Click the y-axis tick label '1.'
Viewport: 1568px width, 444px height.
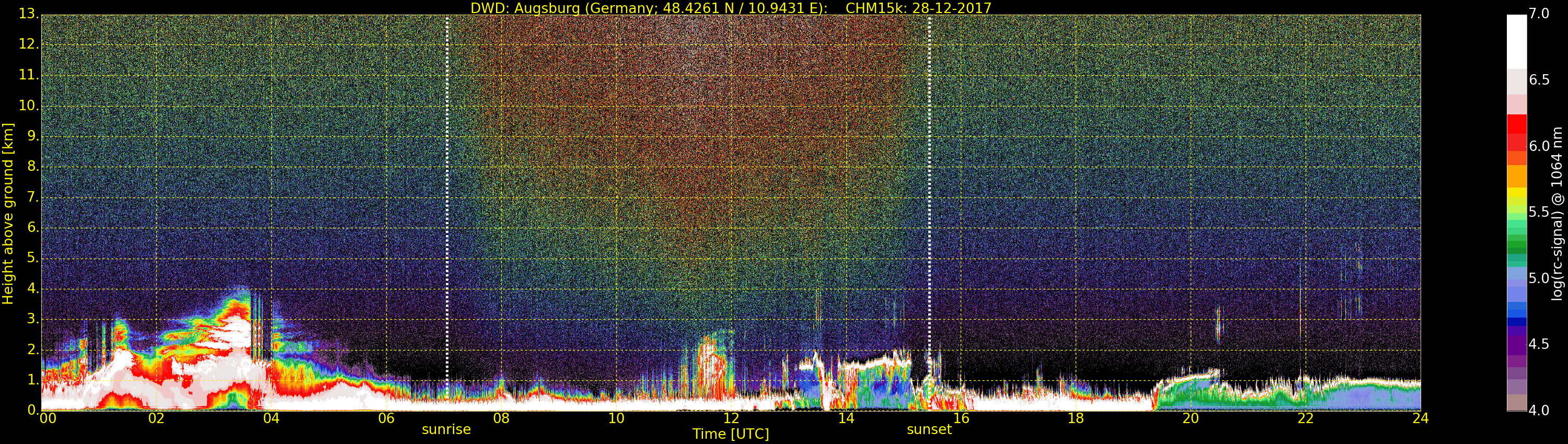[x=33, y=380]
